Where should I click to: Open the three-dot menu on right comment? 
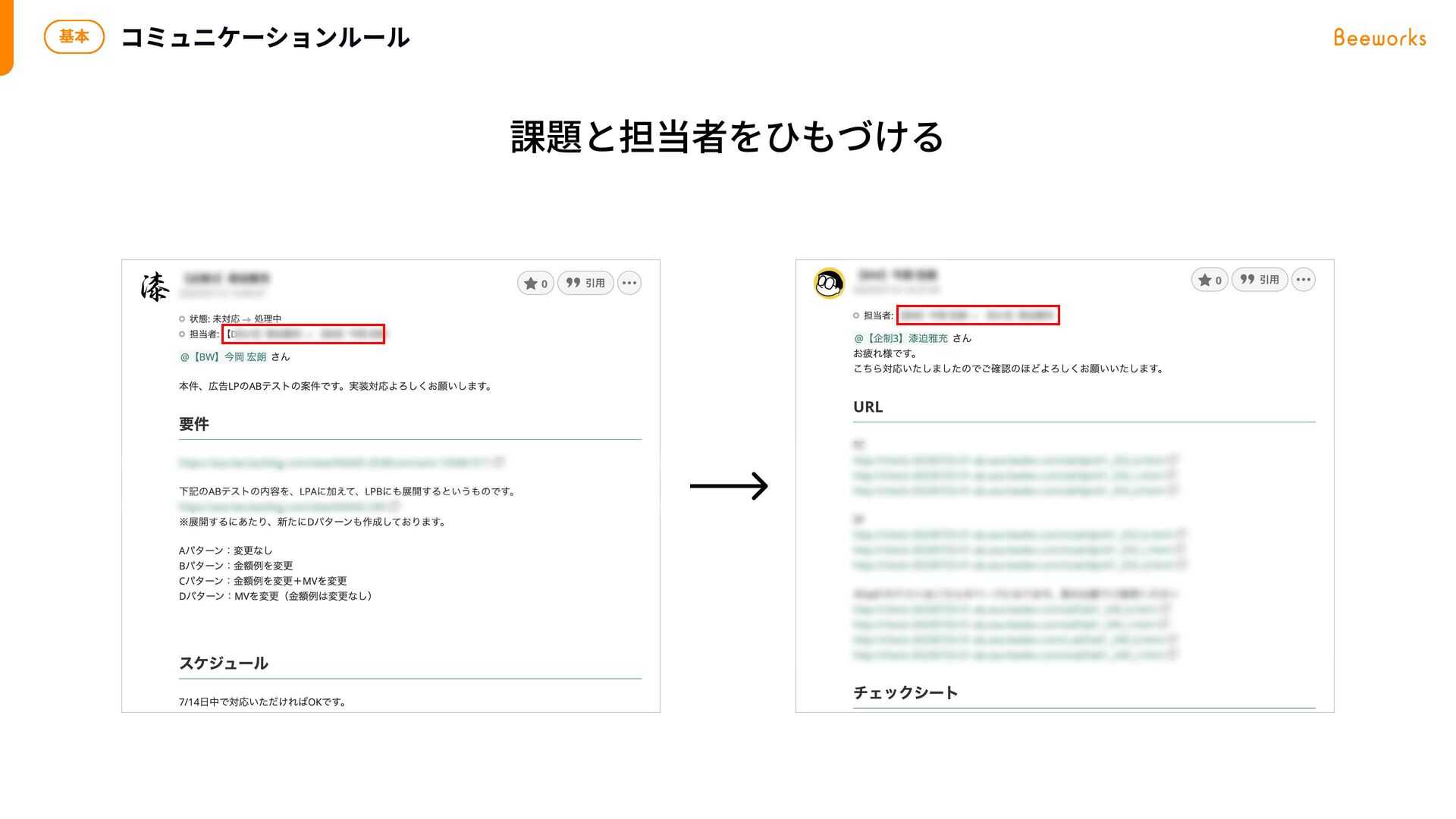(1304, 280)
